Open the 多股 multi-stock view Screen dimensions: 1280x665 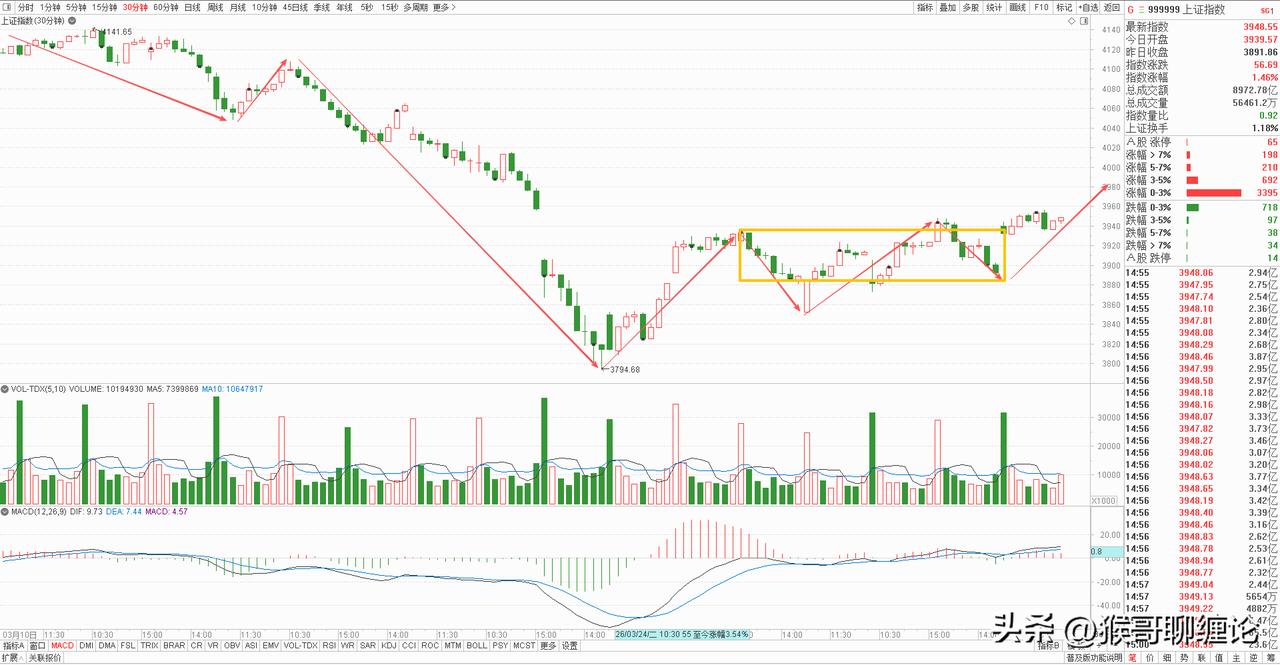point(970,7)
